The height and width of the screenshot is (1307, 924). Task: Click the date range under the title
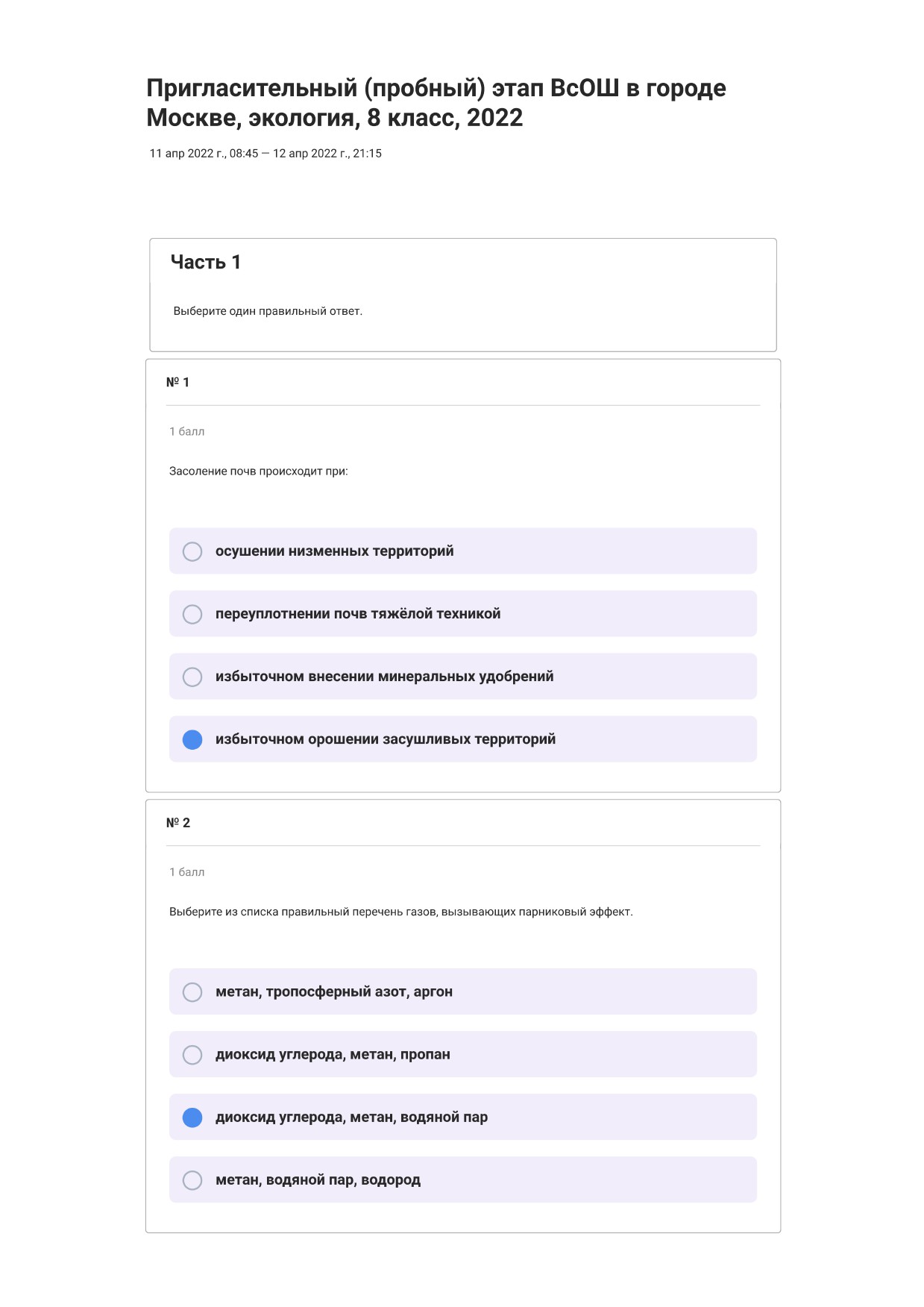[265, 154]
